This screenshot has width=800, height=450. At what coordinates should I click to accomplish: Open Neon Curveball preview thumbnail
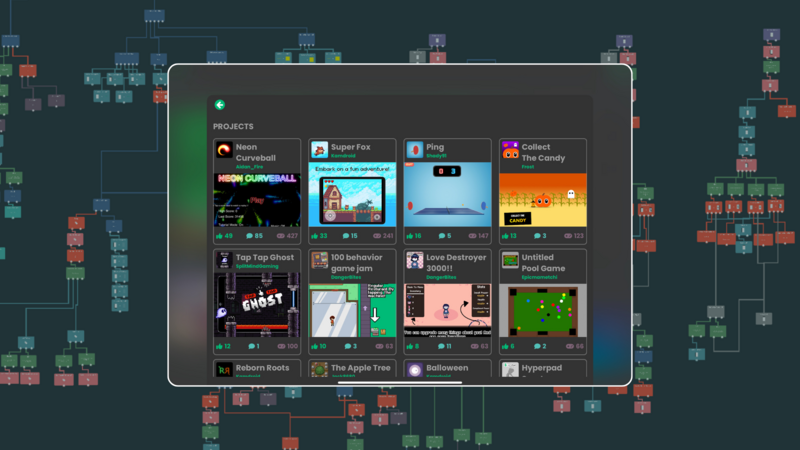(257, 200)
